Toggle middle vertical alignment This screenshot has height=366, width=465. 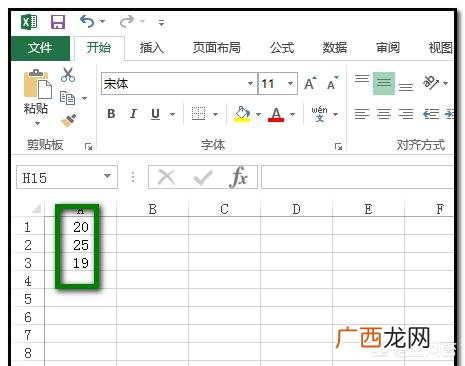(384, 83)
